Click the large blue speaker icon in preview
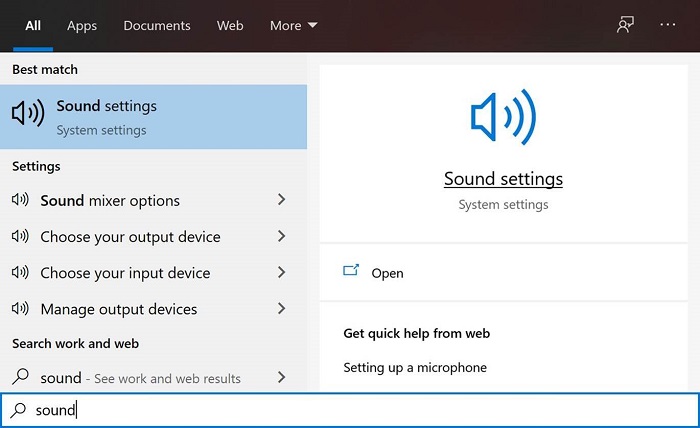This screenshot has height=428, width=700. pyautogui.click(x=503, y=119)
